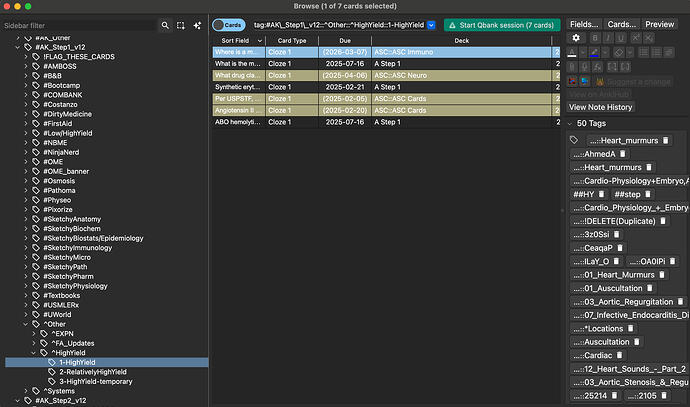Image resolution: width=690 pixels, height=407 pixels.
Task: Click the remove formatting eraser icon
Action: pos(619,52)
